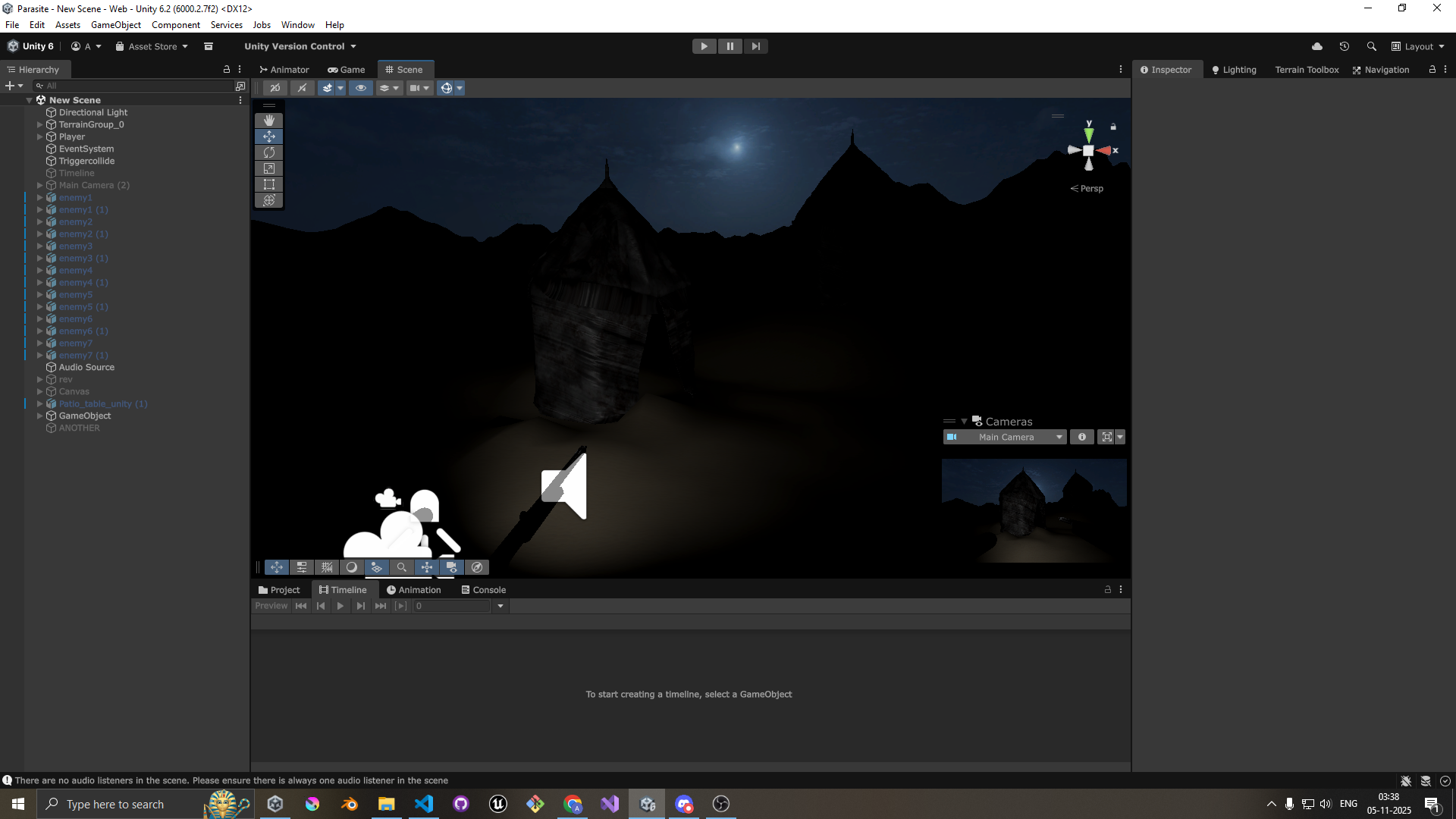Open the Package Manager box icon
The height and width of the screenshot is (819, 1456).
(x=209, y=46)
